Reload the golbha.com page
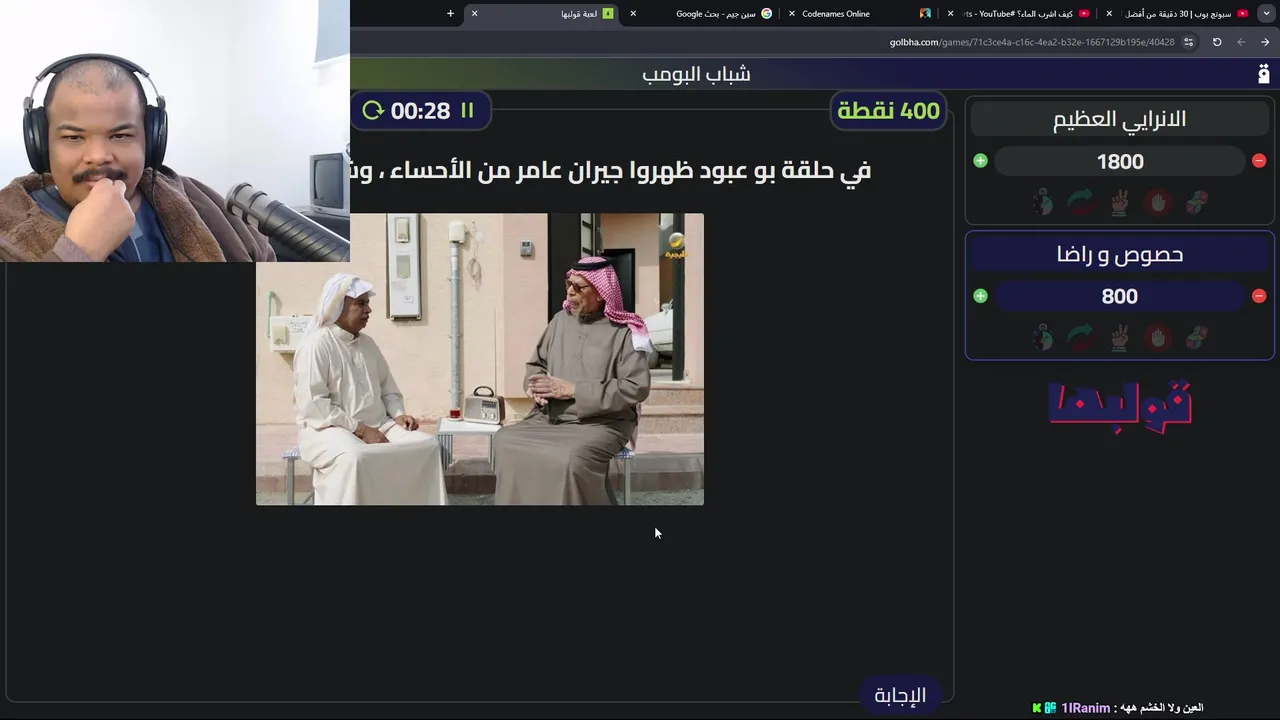This screenshot has width=1280, height=720. coord(1217,42)
